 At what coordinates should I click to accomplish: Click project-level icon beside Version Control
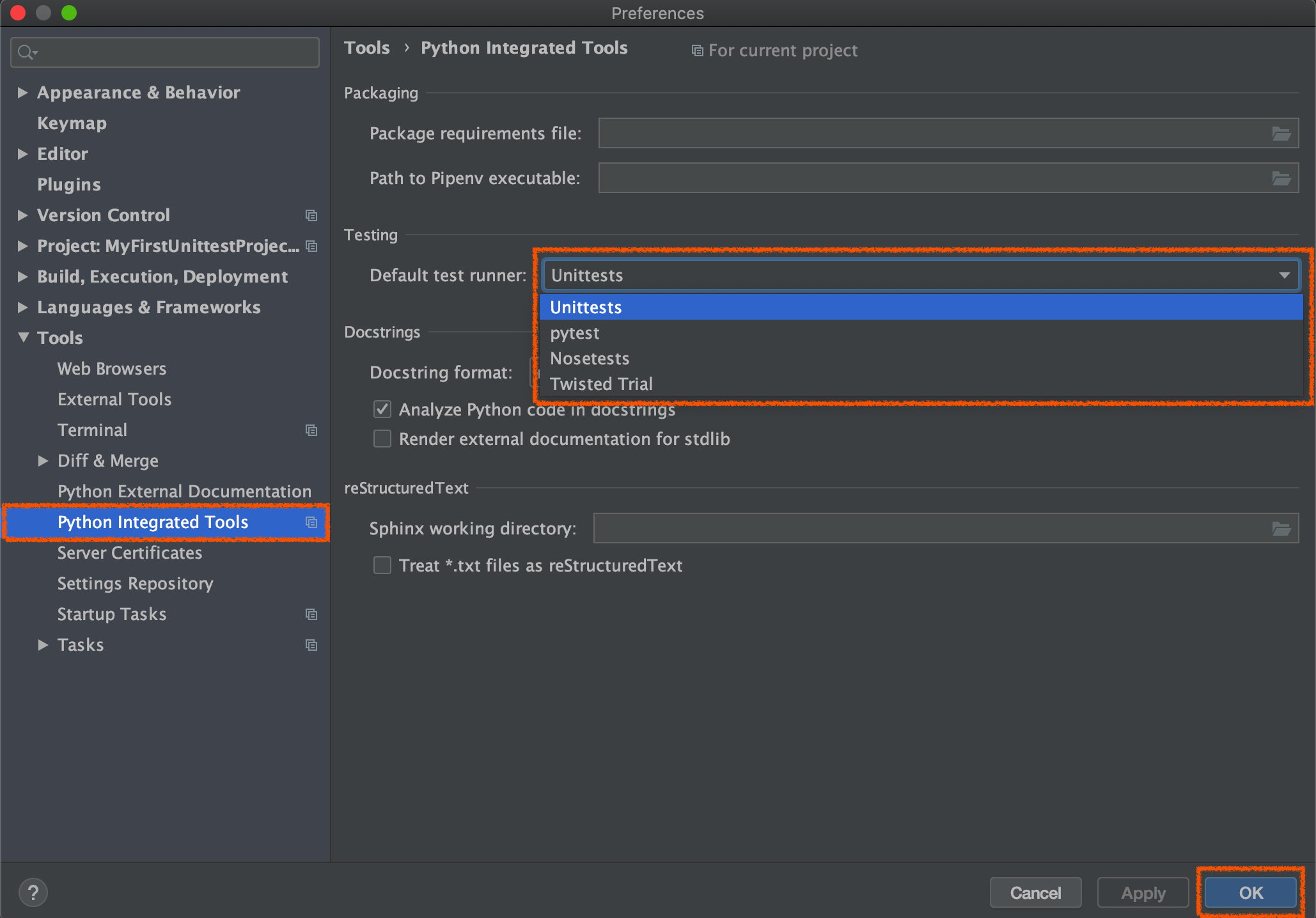pyautogui.click(x=311, y=215)
